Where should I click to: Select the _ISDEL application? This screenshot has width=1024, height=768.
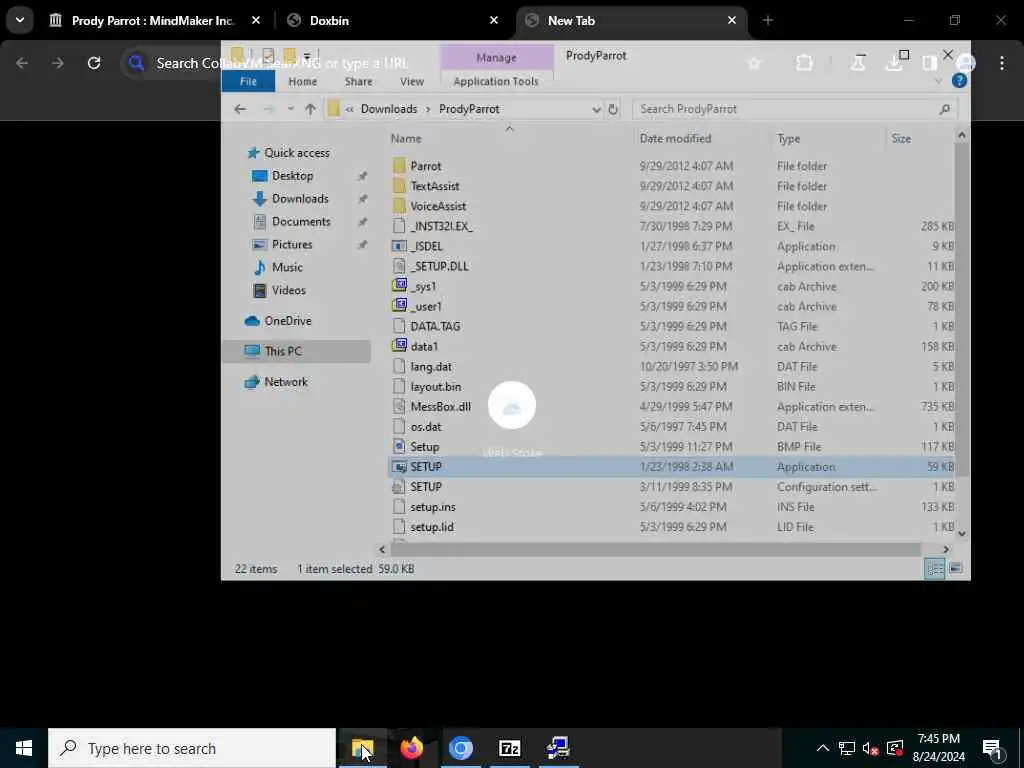tap(426, 246)
